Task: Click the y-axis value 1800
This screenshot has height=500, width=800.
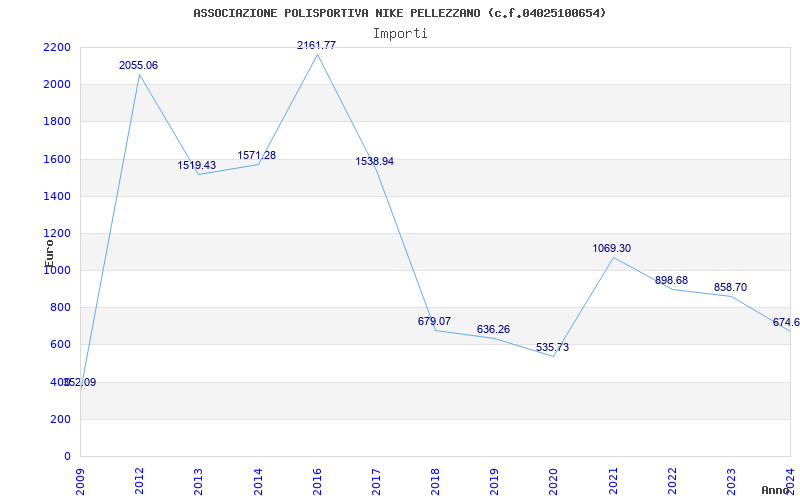Action: pyautogui.click(x=58, y=122)
